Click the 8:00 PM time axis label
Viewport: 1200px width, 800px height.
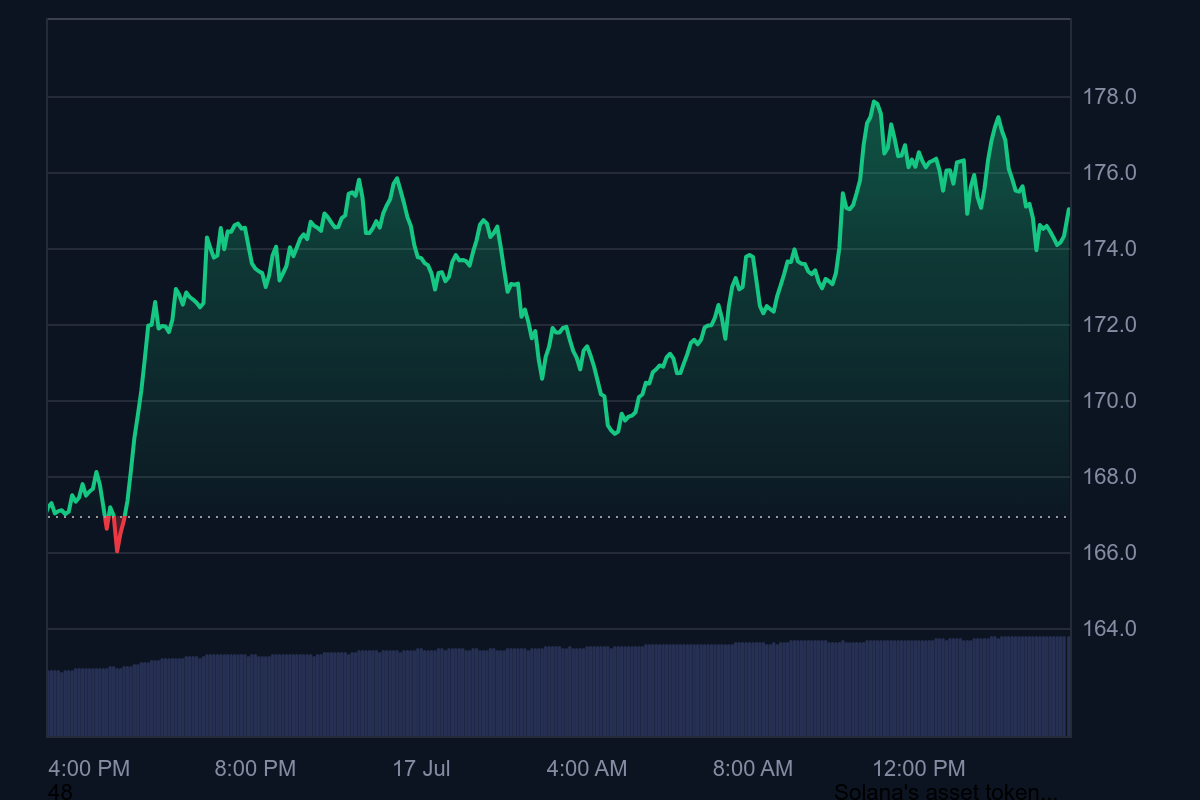click(x=255, y=768)
